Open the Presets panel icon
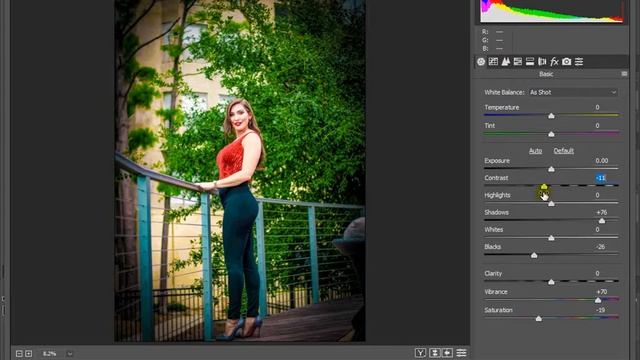 pos(579,62)
